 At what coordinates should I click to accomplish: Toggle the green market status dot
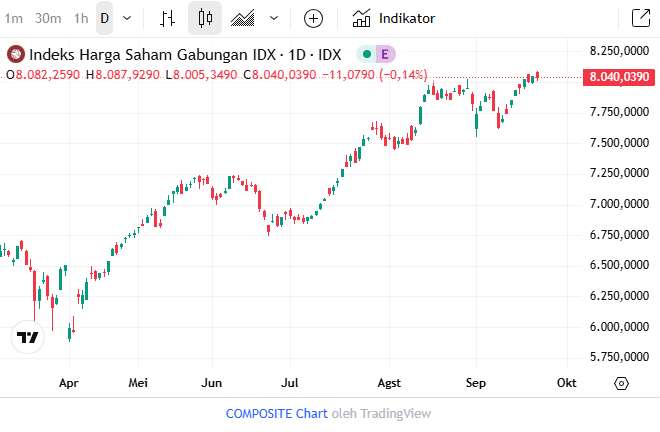[x=367, y=54]
